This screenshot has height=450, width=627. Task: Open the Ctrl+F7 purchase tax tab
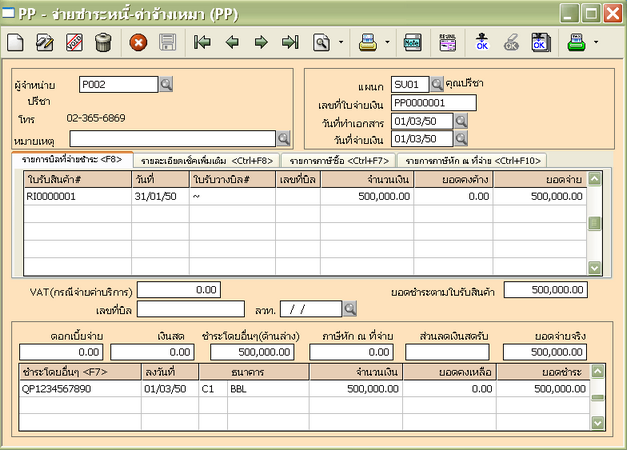pyautogui.click(x=338, y=159)
